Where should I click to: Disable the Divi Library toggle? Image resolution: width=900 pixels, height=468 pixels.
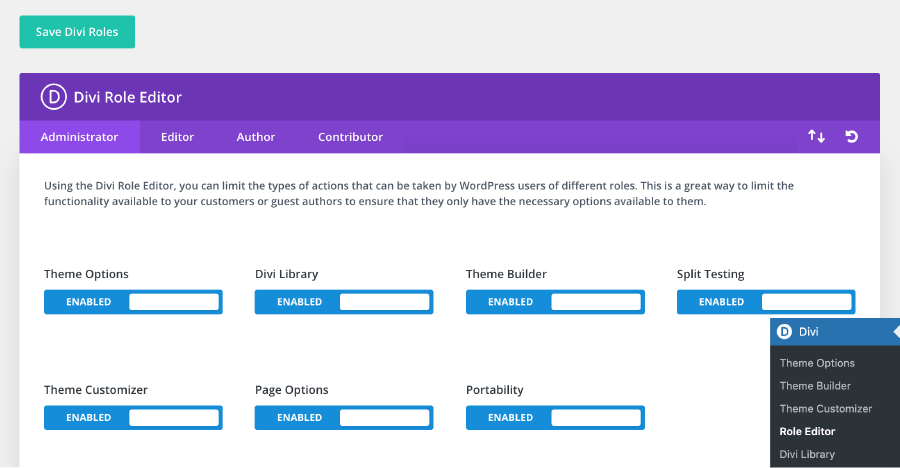344,302
